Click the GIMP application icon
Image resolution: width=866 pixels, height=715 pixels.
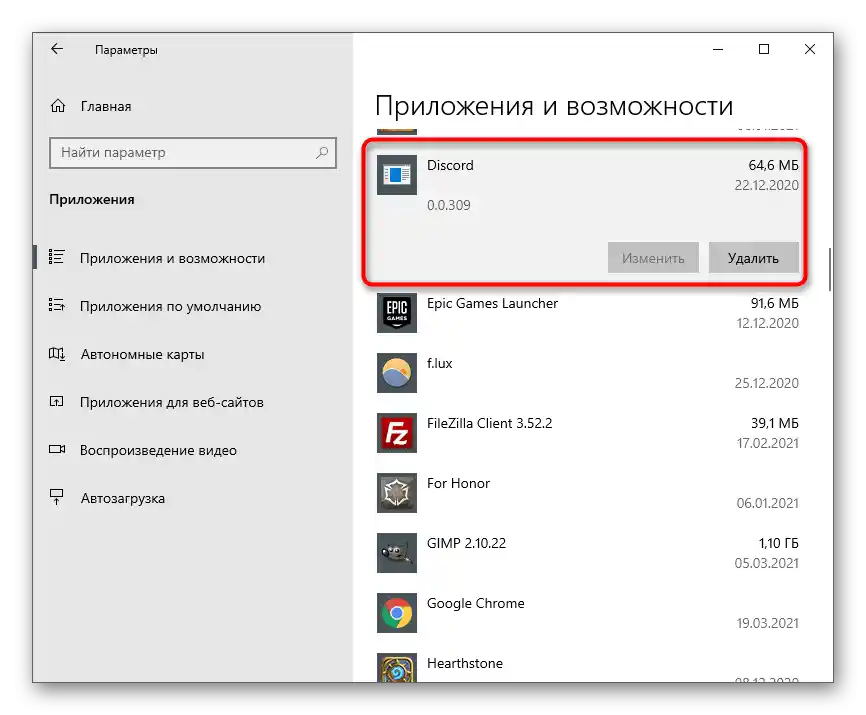397,553
